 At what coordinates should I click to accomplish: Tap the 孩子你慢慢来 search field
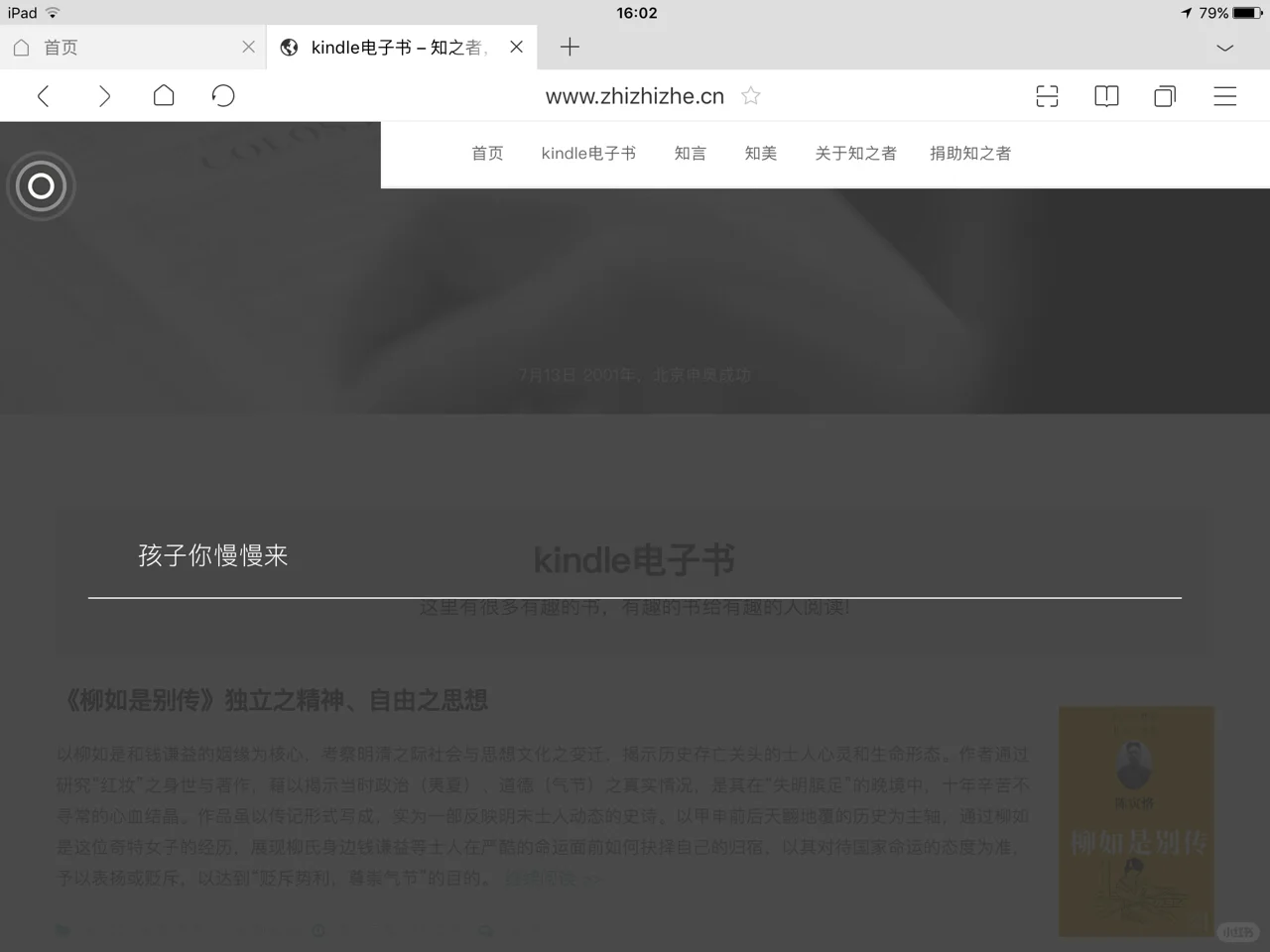pyautogui.click(x=635, y=556)
